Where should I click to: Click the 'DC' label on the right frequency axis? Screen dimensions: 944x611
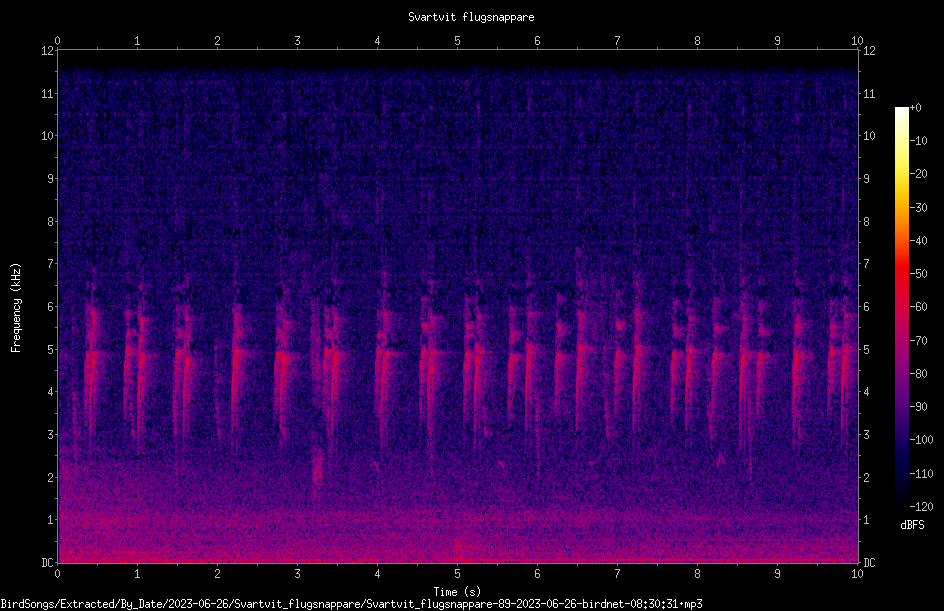click(869, 563)
